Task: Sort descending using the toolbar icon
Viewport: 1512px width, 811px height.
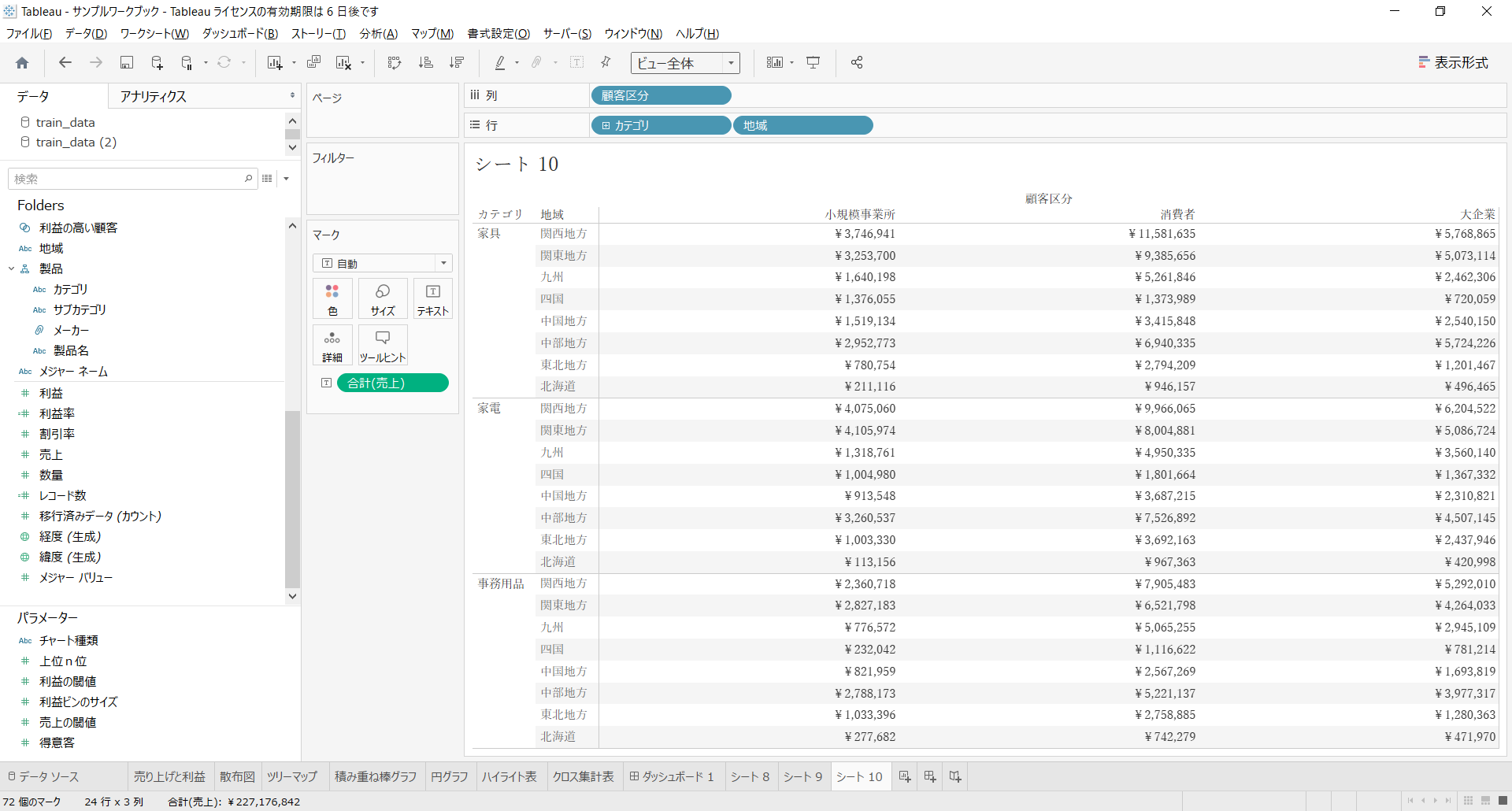Action: click(457, 63)
